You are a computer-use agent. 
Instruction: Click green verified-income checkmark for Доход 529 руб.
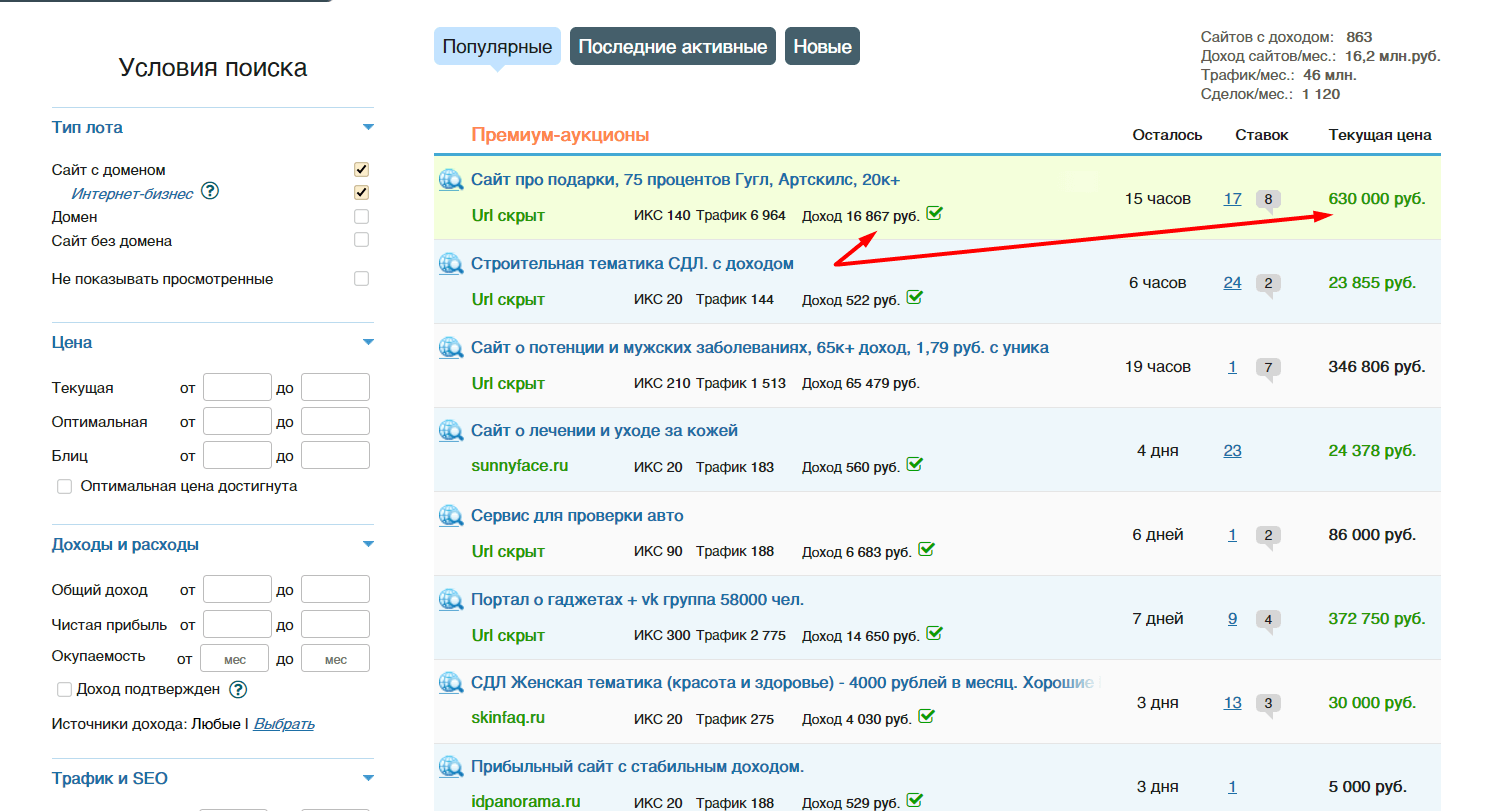pos(914,800)
